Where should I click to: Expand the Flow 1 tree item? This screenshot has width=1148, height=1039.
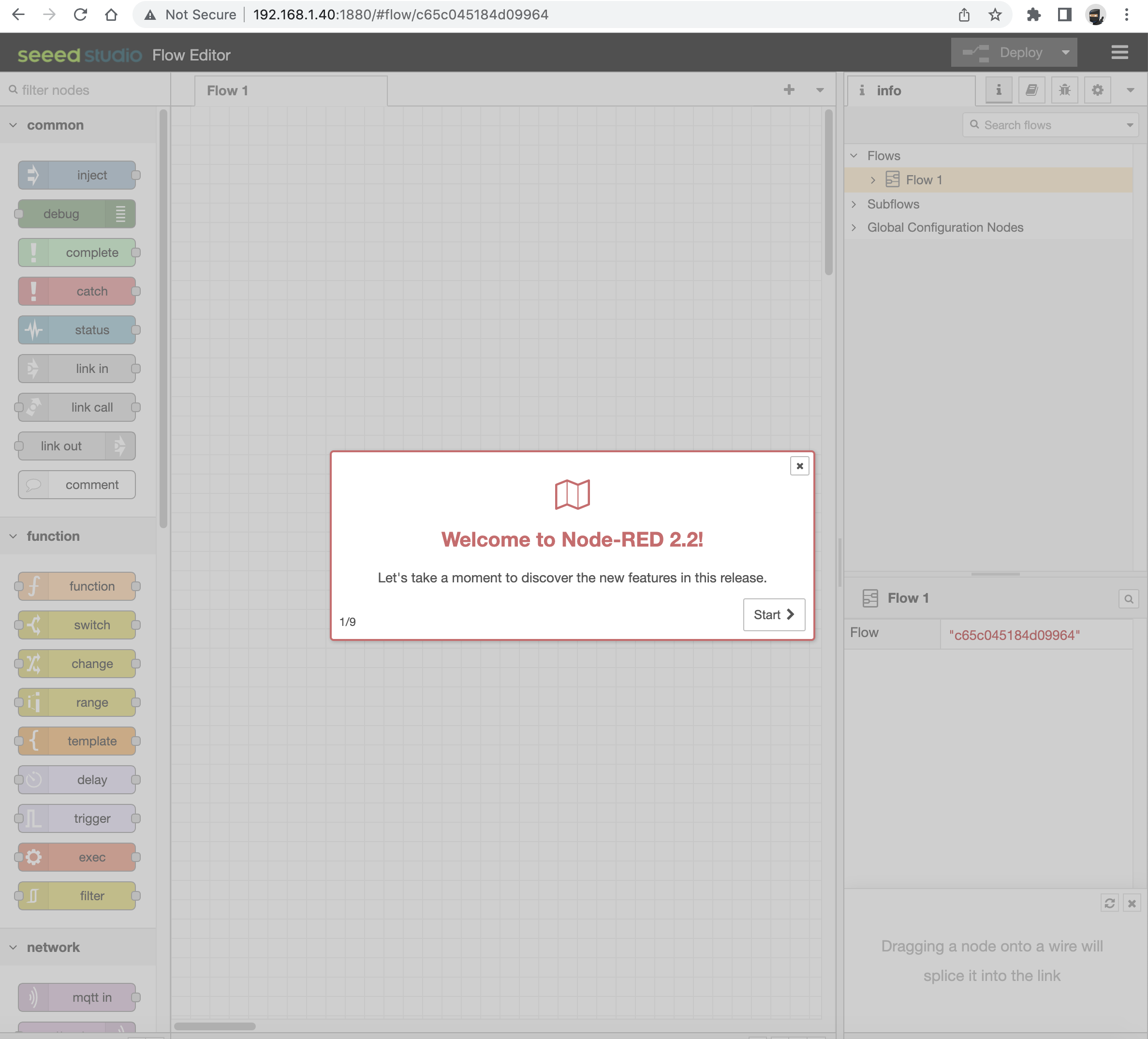click(x=873, y=180)
